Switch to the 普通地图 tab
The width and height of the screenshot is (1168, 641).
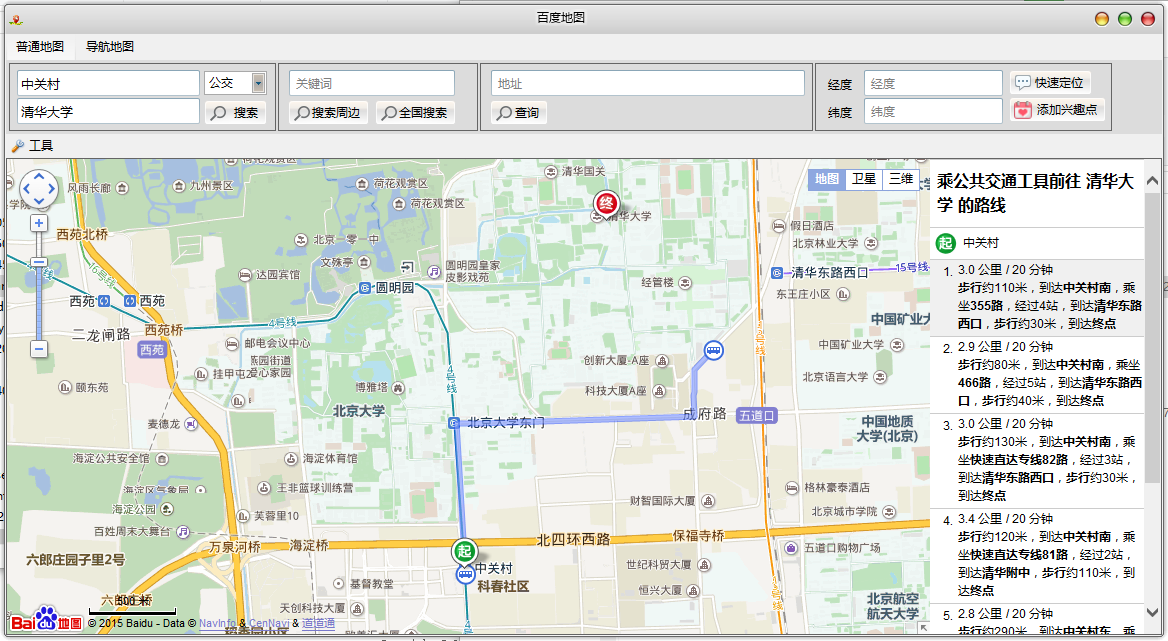(x=40, y=46)
